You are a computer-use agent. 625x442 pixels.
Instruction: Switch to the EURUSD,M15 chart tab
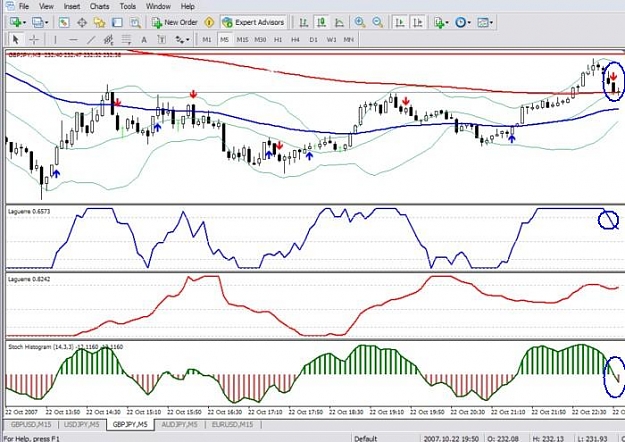click(x=232, y=424)
